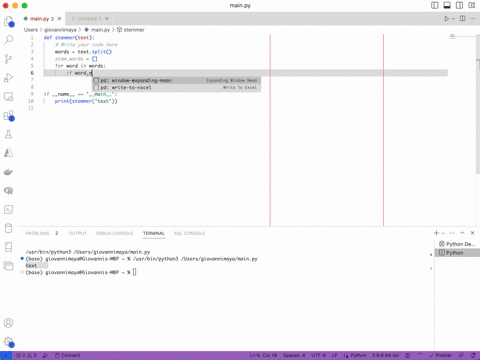
Task: Close the main.py tab
Action: 59,19
